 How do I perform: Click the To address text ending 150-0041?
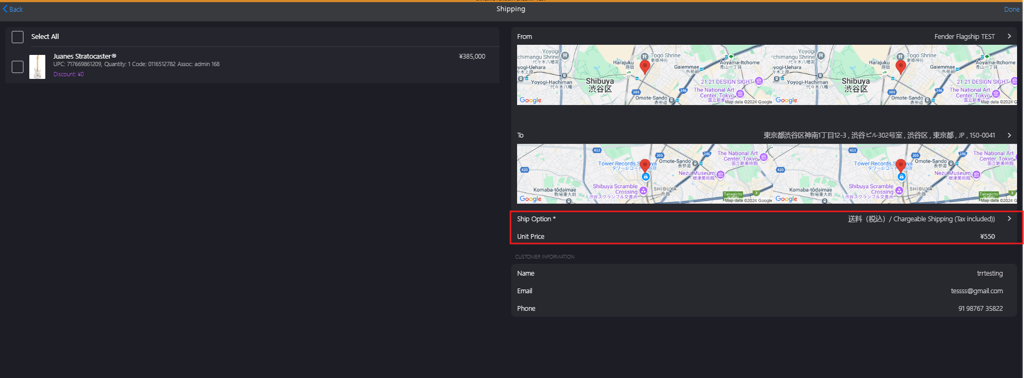click(x=879, y=135)
